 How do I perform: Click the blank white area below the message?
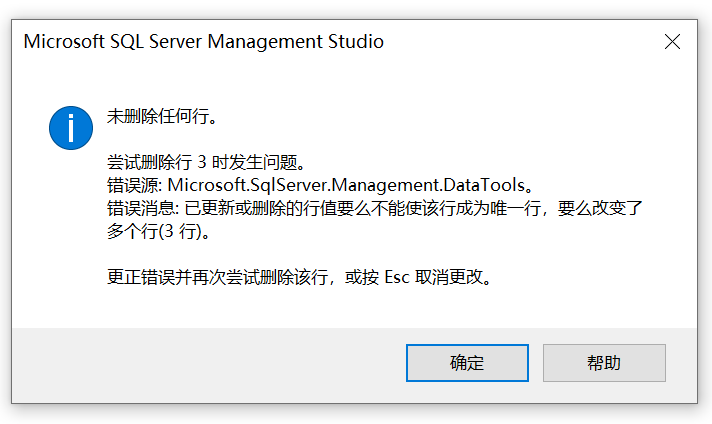(350, 308)
